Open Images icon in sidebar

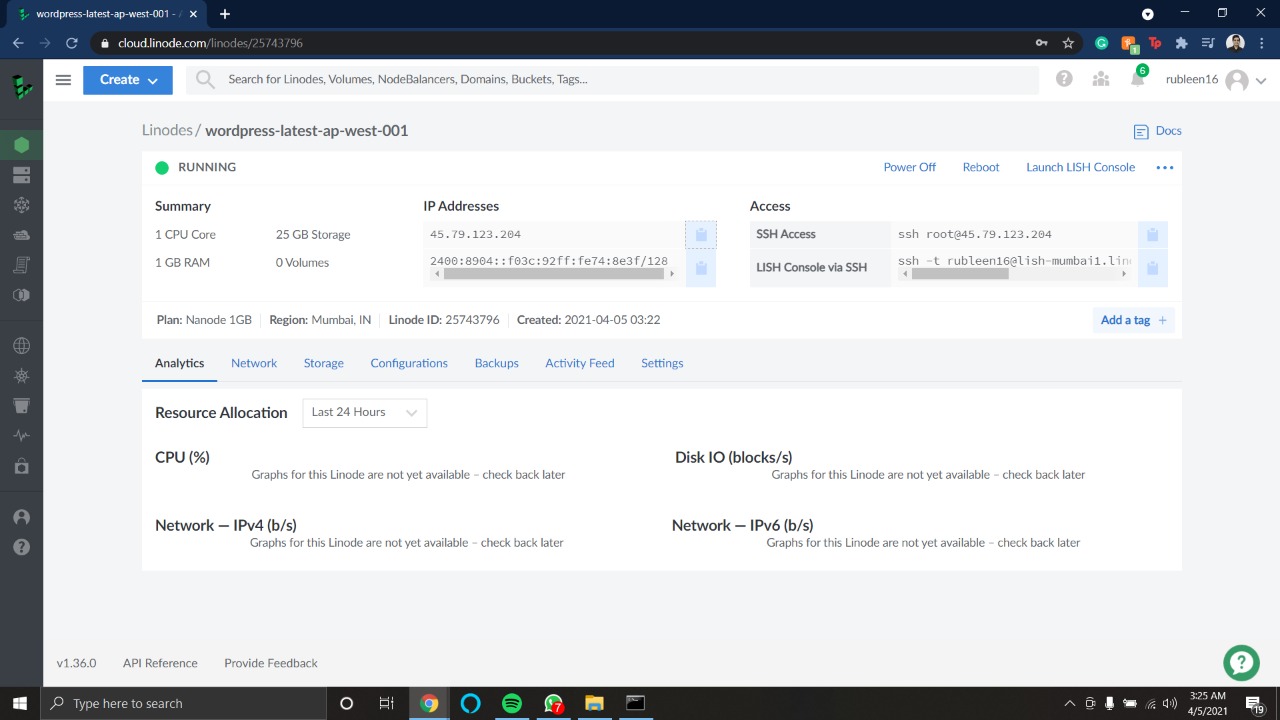coord(21,295)
